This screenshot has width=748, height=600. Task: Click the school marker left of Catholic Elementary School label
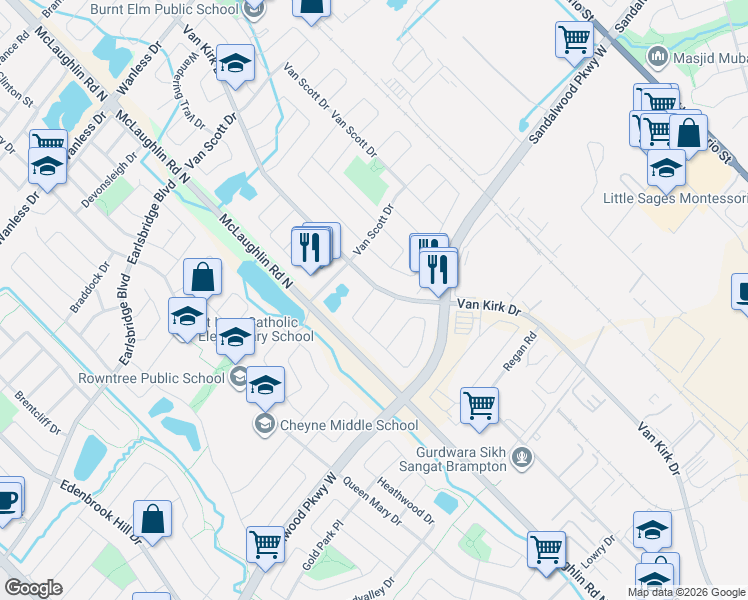click(187, 319)
